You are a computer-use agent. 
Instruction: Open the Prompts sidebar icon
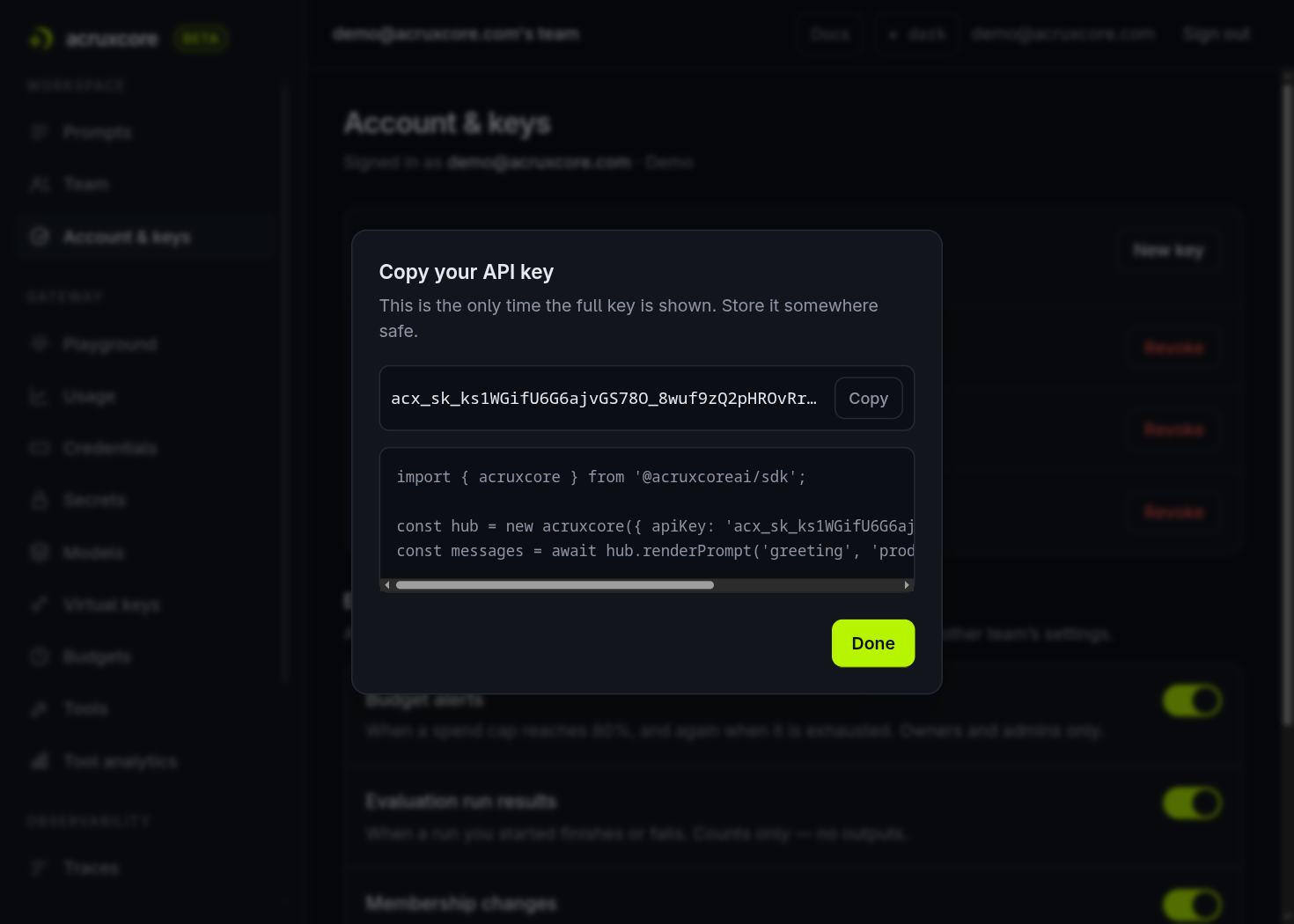[39, 132]
